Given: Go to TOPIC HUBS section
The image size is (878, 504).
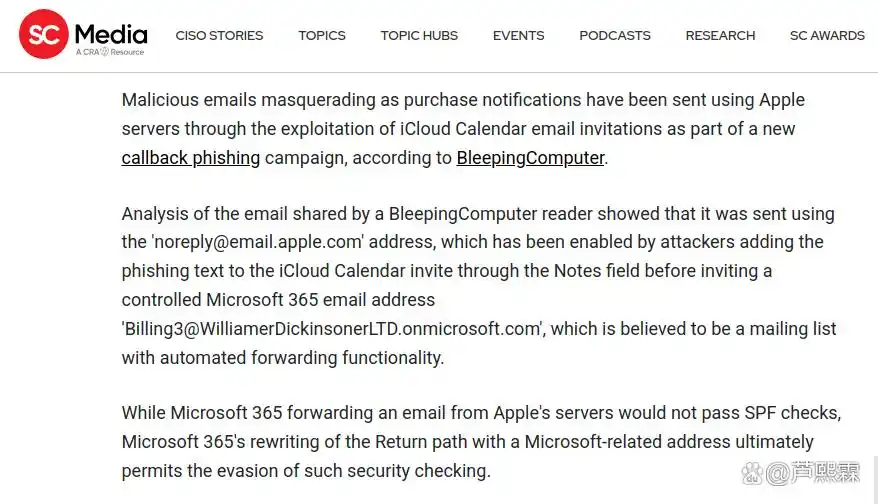Looking at the screenshot, I should pos(419,36).
